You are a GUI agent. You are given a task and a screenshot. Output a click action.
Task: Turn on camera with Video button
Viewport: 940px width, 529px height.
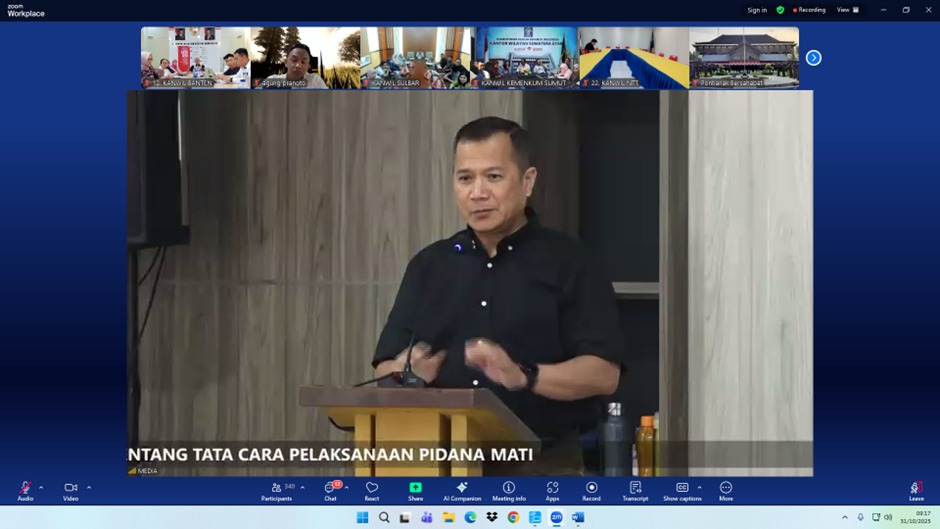tap(70, 490)
